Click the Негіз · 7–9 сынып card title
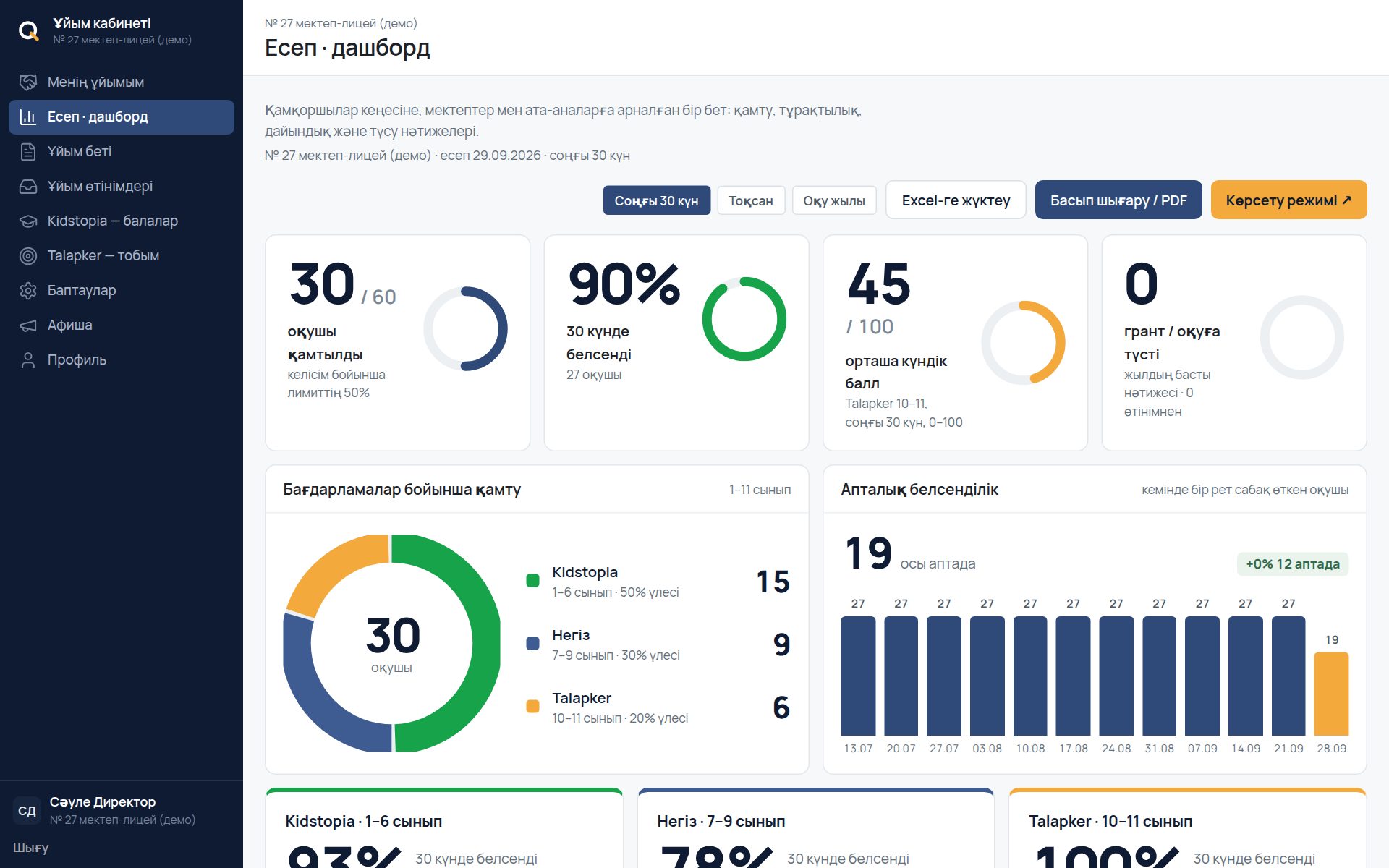The image size is (1389, 868). tap(721, 821)
